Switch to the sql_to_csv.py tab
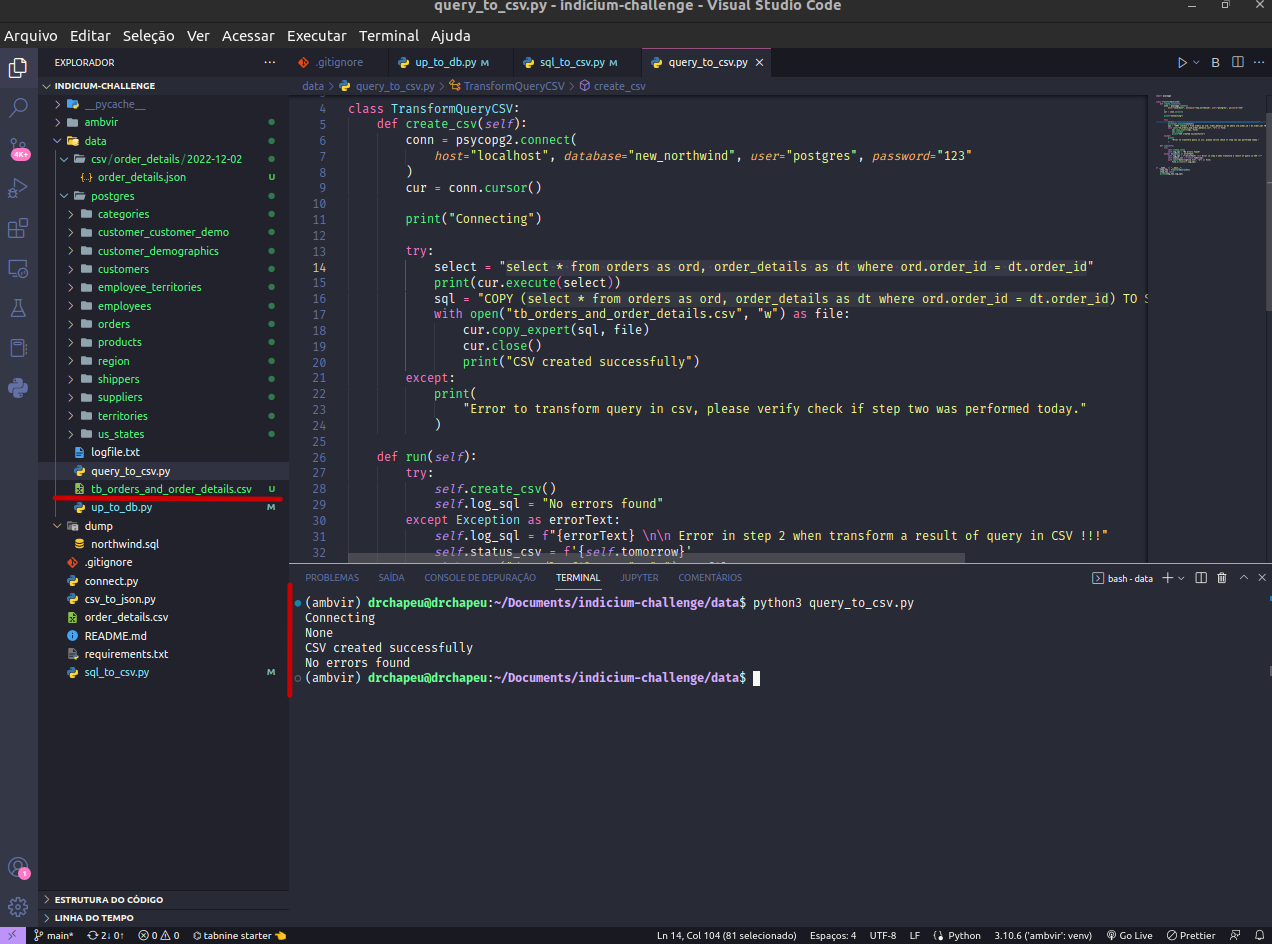 [573, 61]
